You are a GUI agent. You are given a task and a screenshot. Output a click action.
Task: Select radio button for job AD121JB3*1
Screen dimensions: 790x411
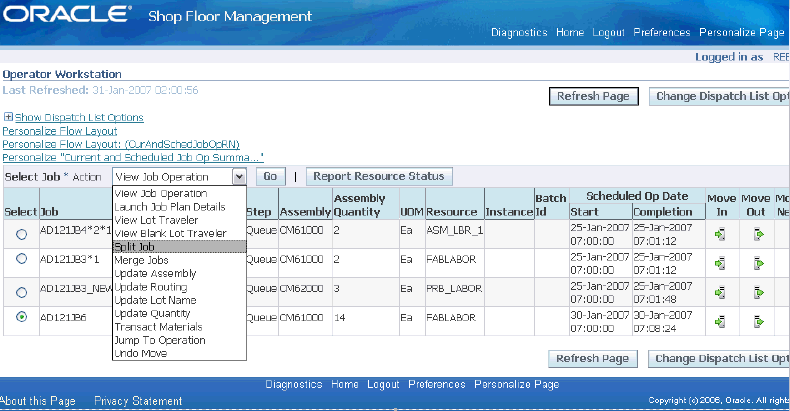pos(21,259)
